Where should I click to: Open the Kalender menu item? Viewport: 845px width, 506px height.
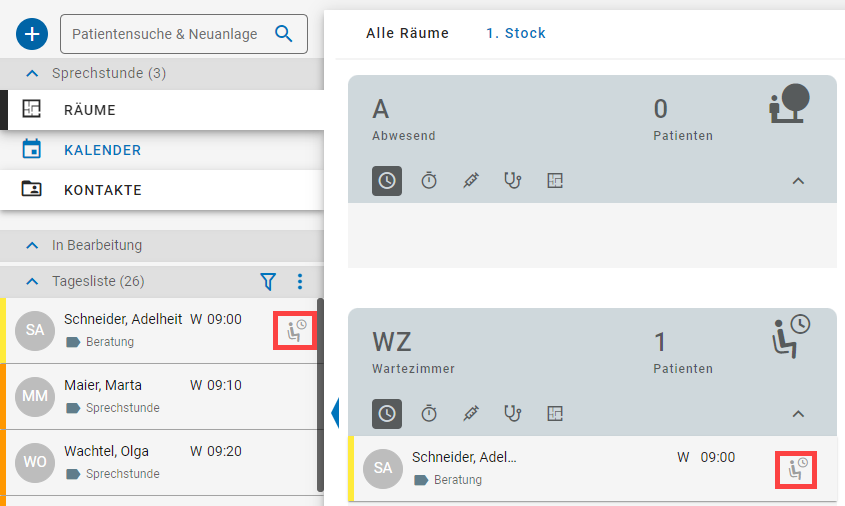click(102, 150)
